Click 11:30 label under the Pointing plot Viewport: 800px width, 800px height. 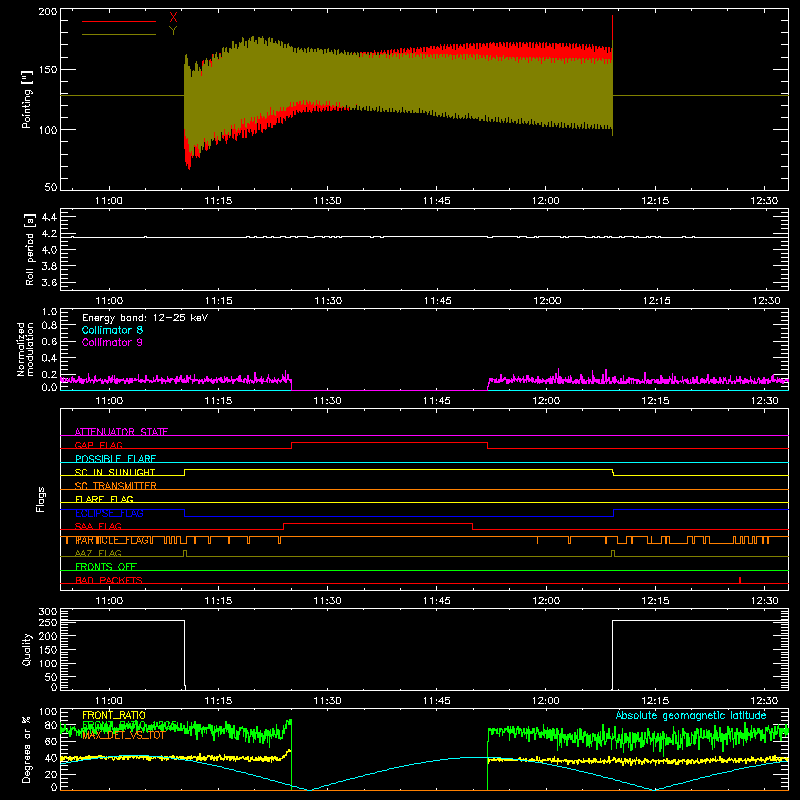[327, 201]
